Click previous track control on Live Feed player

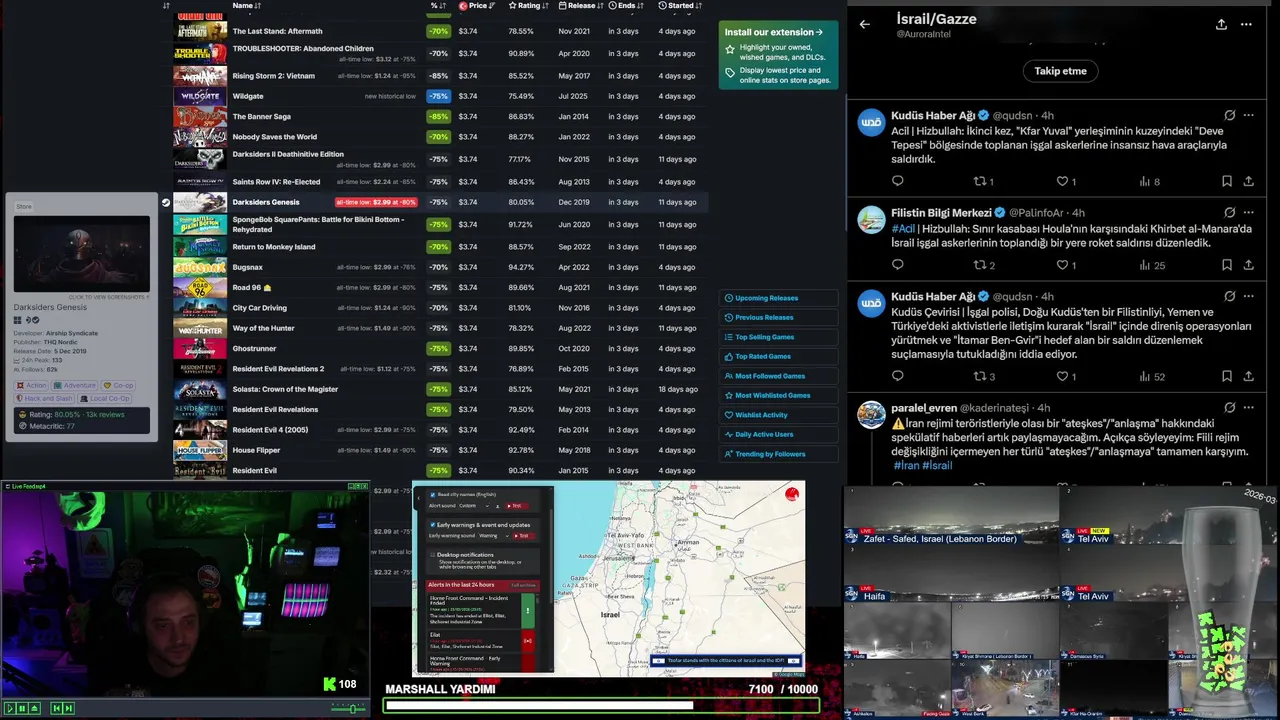pos(57,708)
